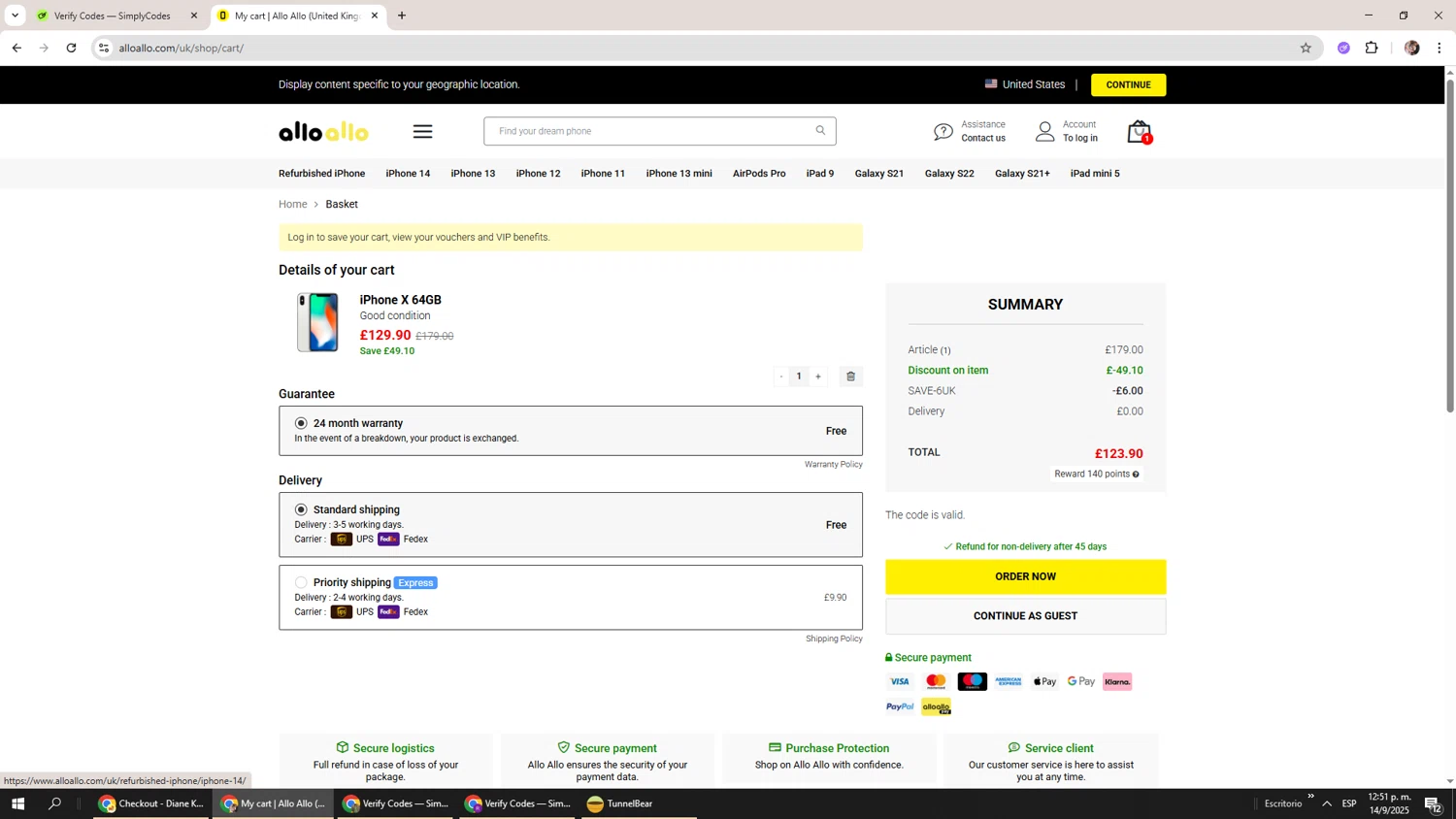Open TunnelBear from taskbar

tap(619, 803)
